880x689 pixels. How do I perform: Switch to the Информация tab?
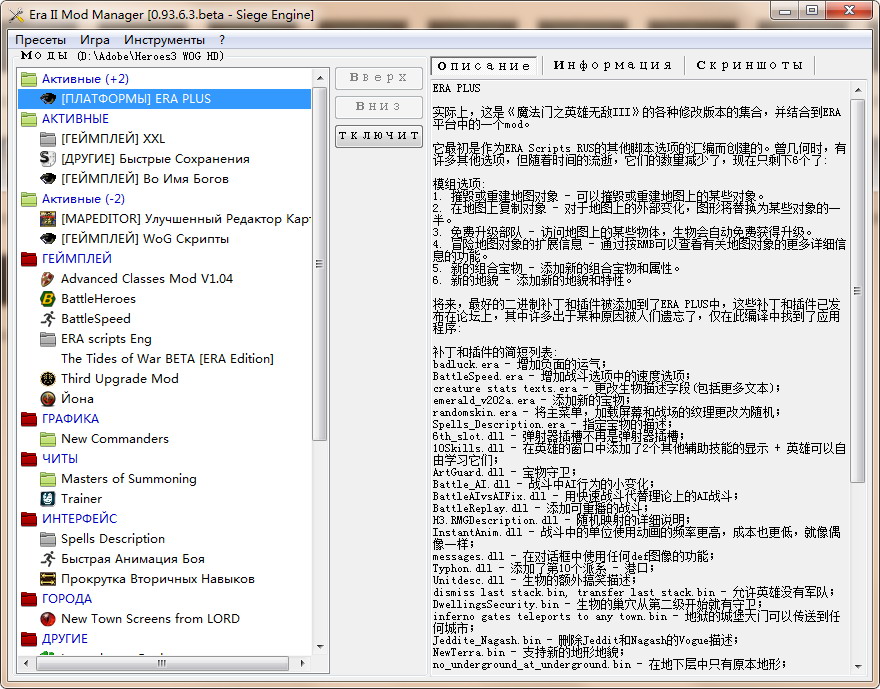pyautogui.click(x=613, y=65)
